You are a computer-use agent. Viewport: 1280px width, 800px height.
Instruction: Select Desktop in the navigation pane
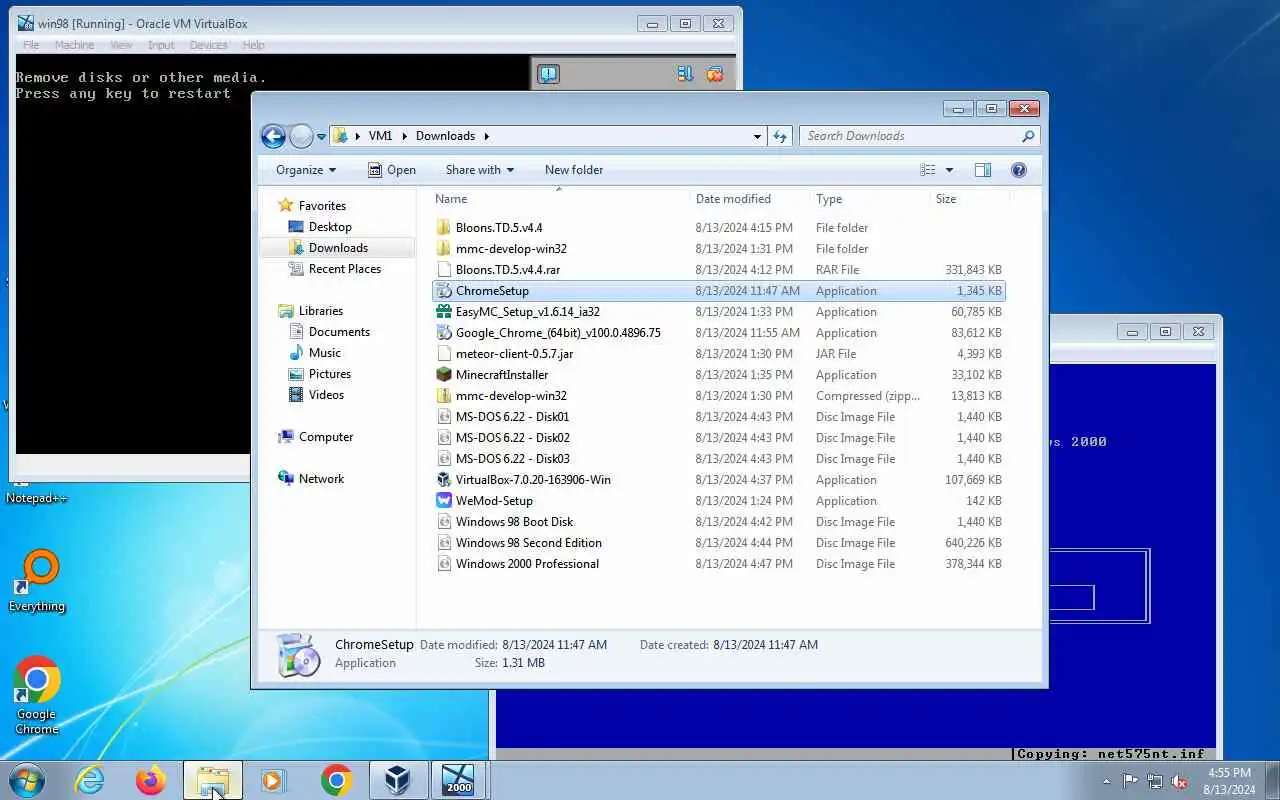click(330, 227)
